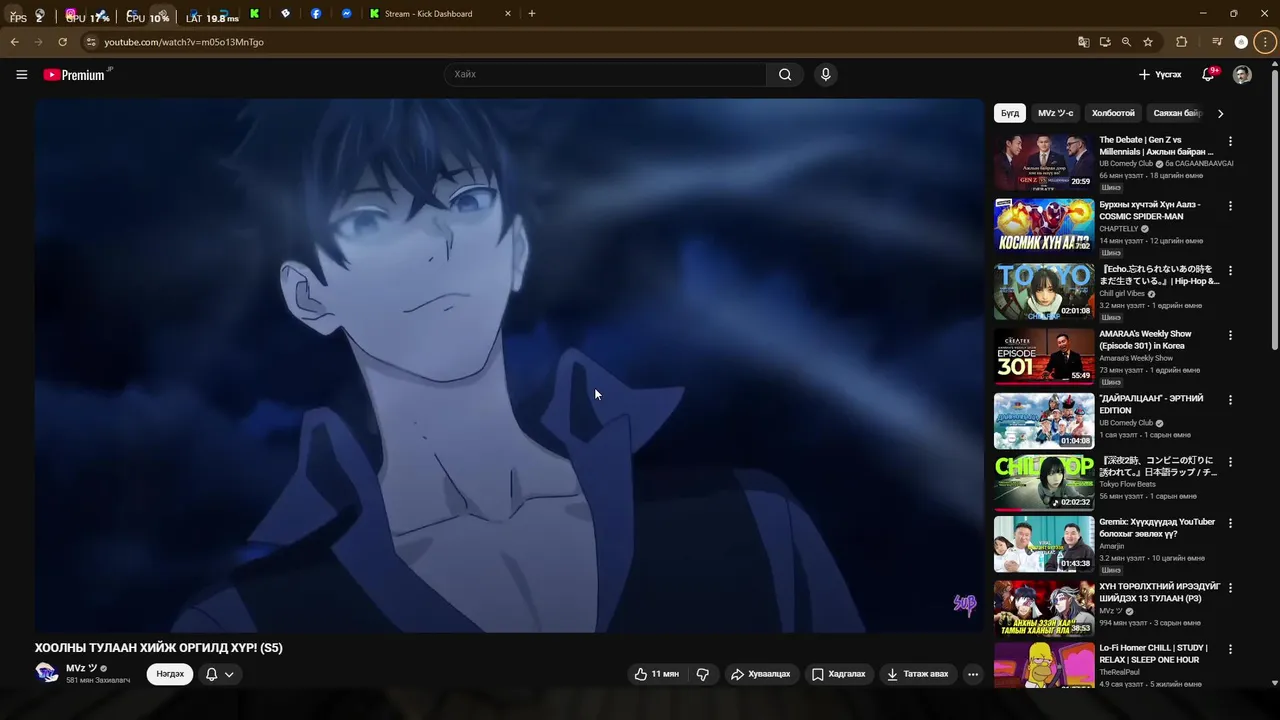Image resolution: width=1280 pixels, height=720 pixels.
Task: Open options menu for Tokyo Flow Beats video
Action: click(x=1230, y=462)
